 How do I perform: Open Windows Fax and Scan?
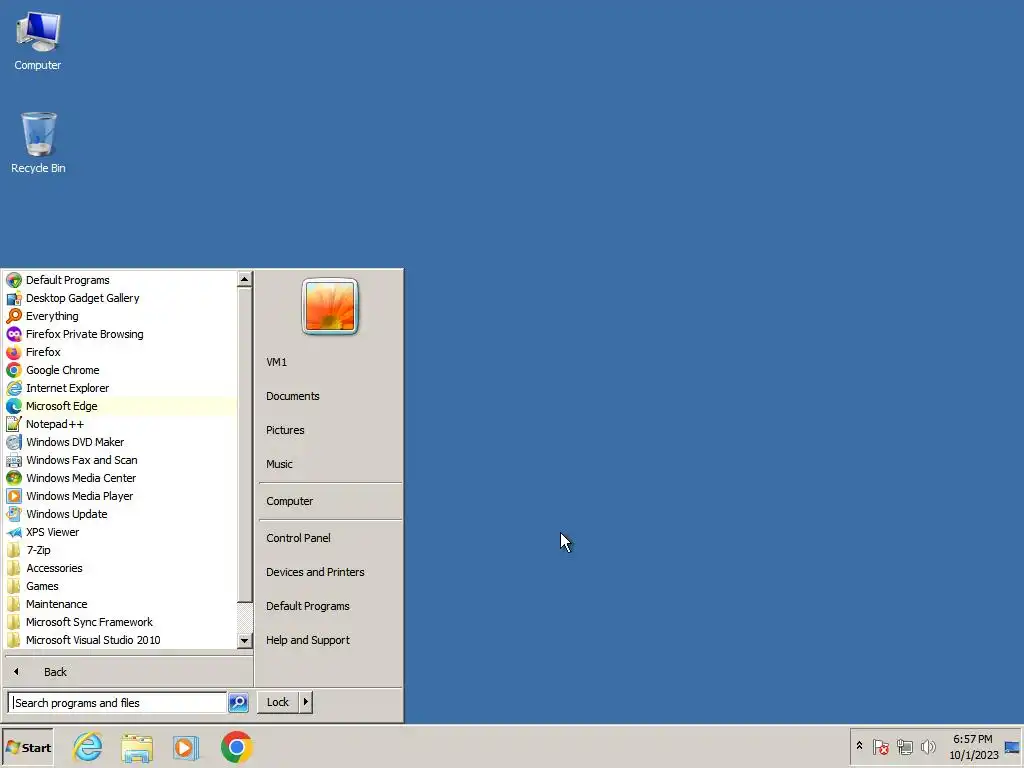click(x=121, y=460)
